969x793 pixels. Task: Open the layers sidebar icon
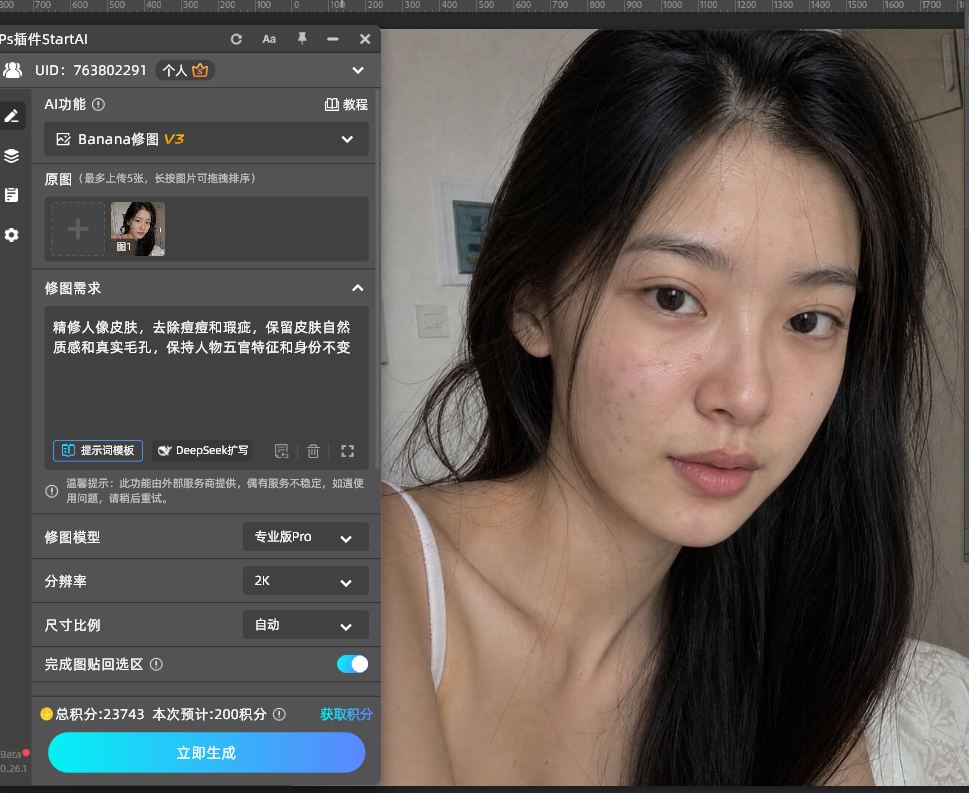point(11,156)
